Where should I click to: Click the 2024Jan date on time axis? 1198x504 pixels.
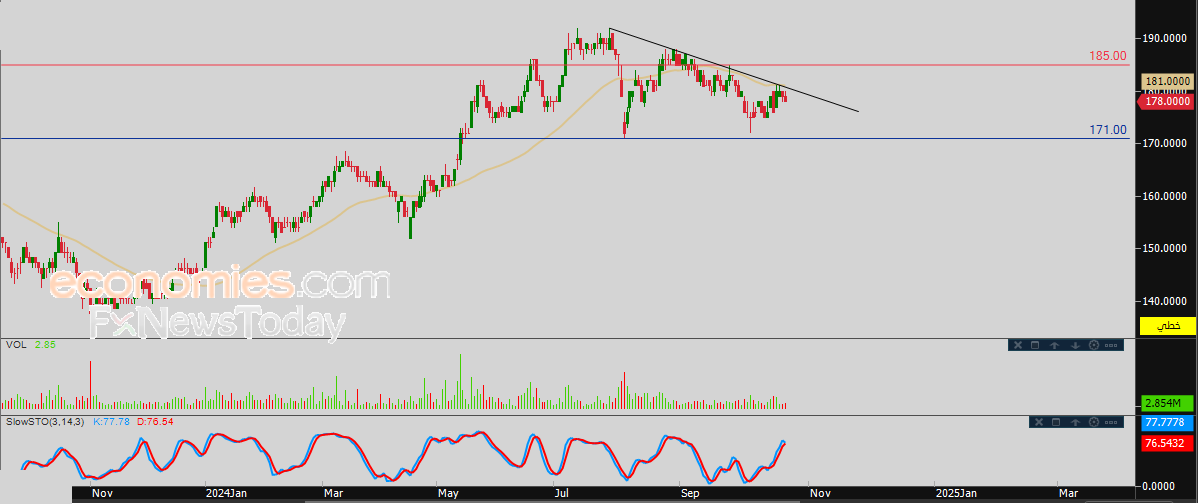225,495
